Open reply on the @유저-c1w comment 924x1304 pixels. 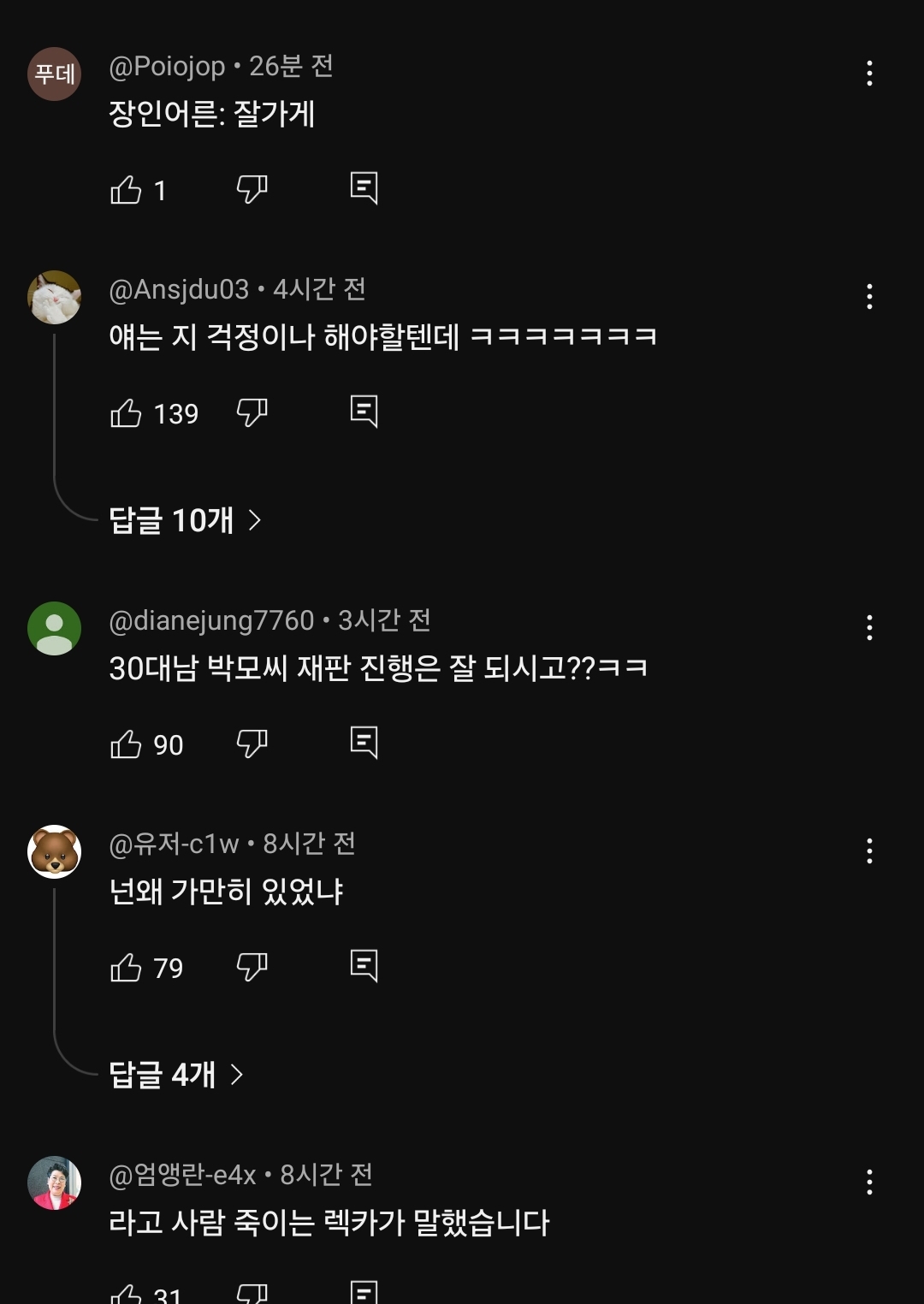pyautogui.click(x=364, y=965)
